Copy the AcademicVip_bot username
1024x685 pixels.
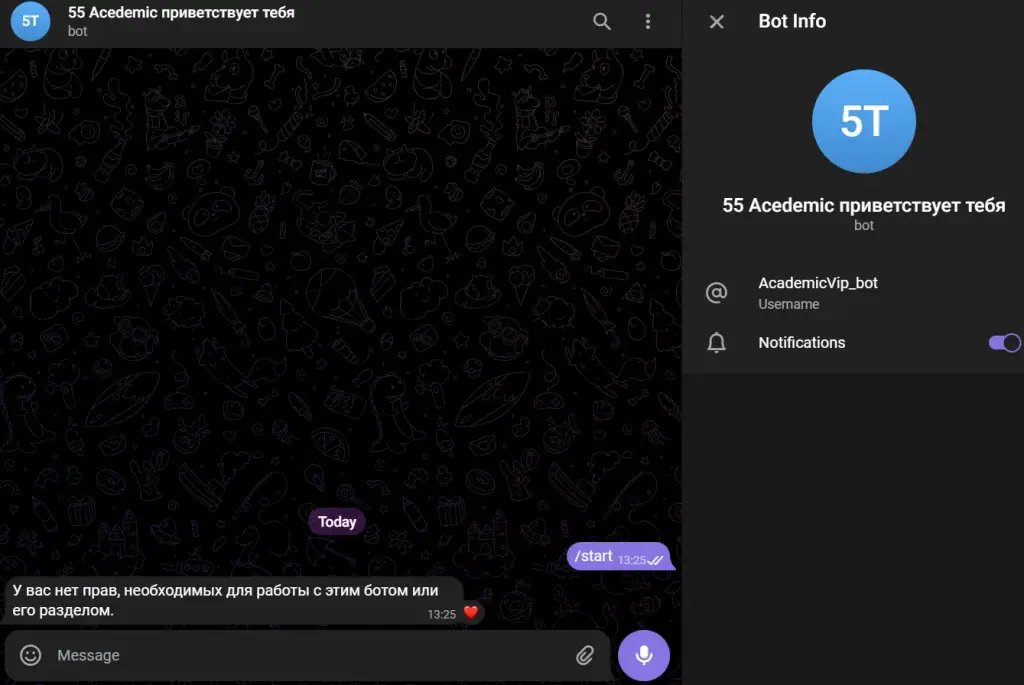pyautogui.click(x=818, y=283)
